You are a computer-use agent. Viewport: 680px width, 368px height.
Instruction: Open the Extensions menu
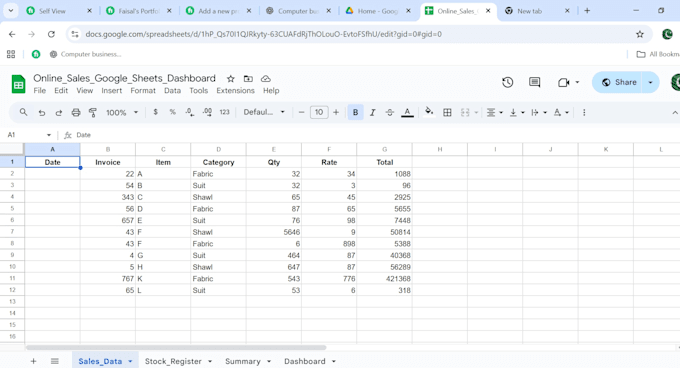pos(235,91)
